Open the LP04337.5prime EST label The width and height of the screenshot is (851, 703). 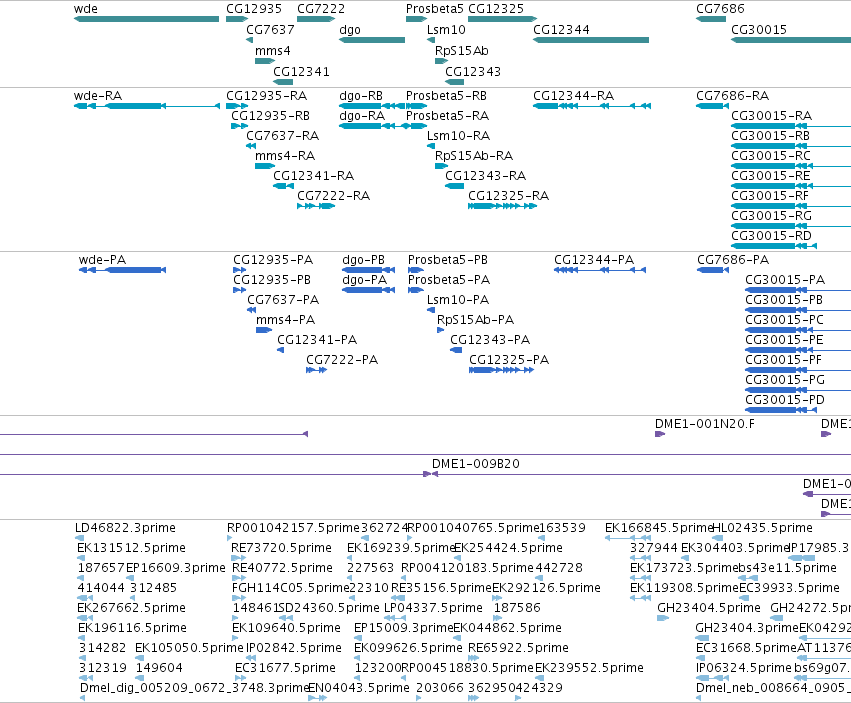tap(433, 608)
